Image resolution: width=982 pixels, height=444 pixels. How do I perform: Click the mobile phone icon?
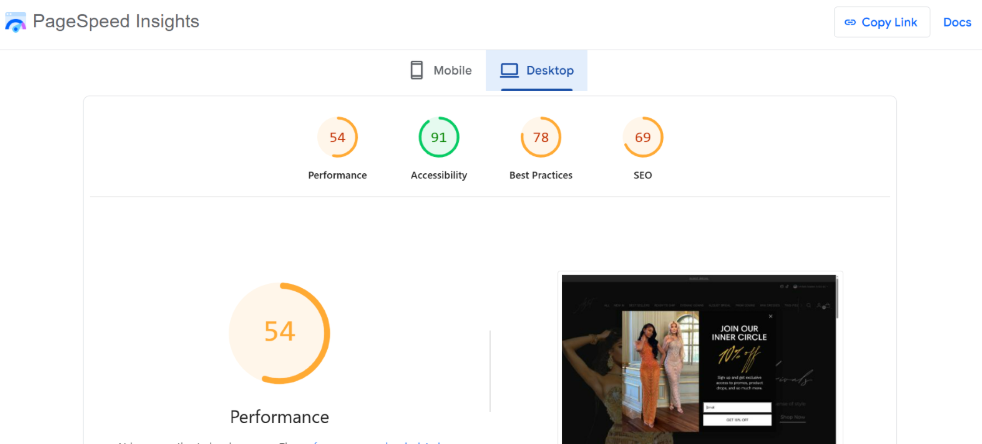[417, 70]
